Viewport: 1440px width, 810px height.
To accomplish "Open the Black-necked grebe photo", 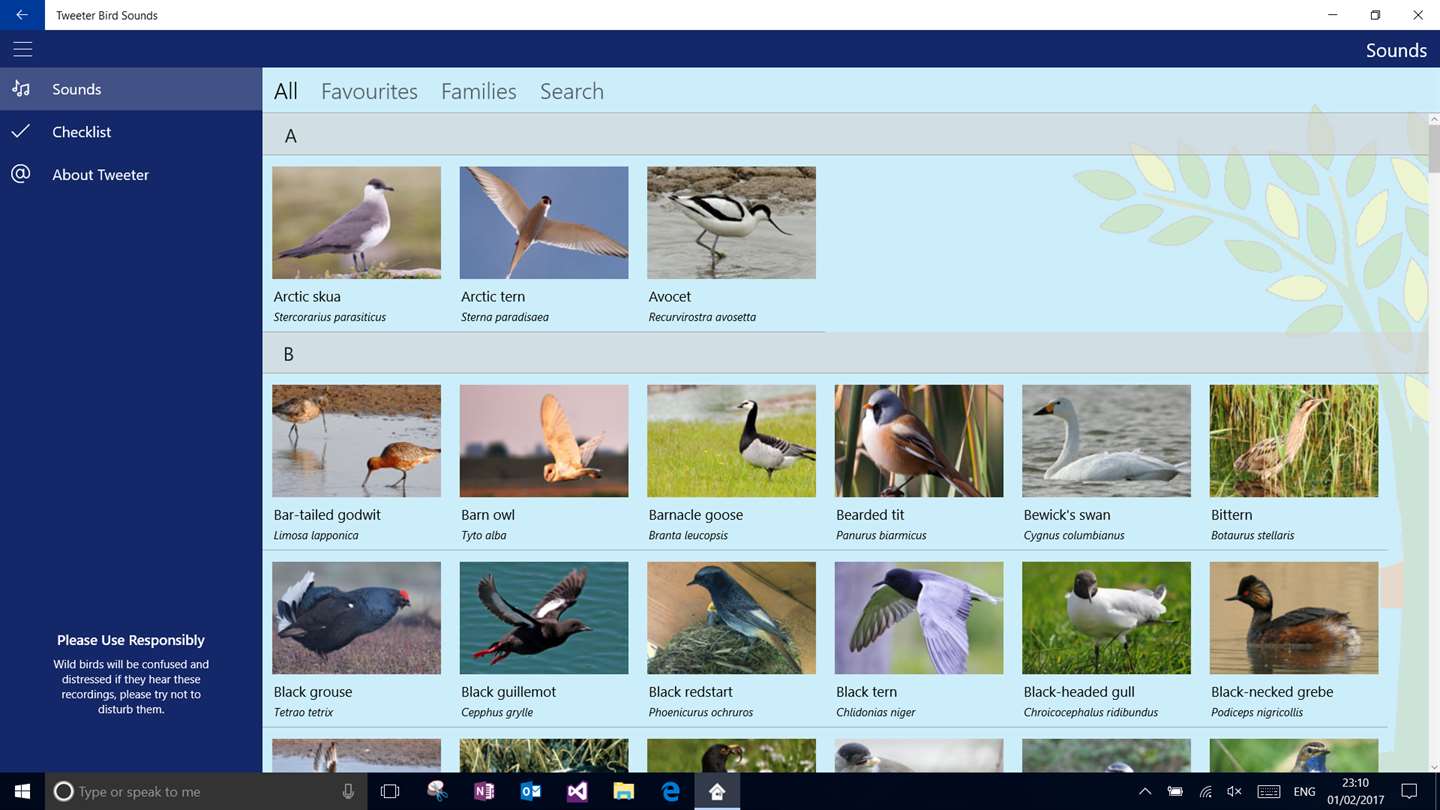I will click(x=1294, y=618).
